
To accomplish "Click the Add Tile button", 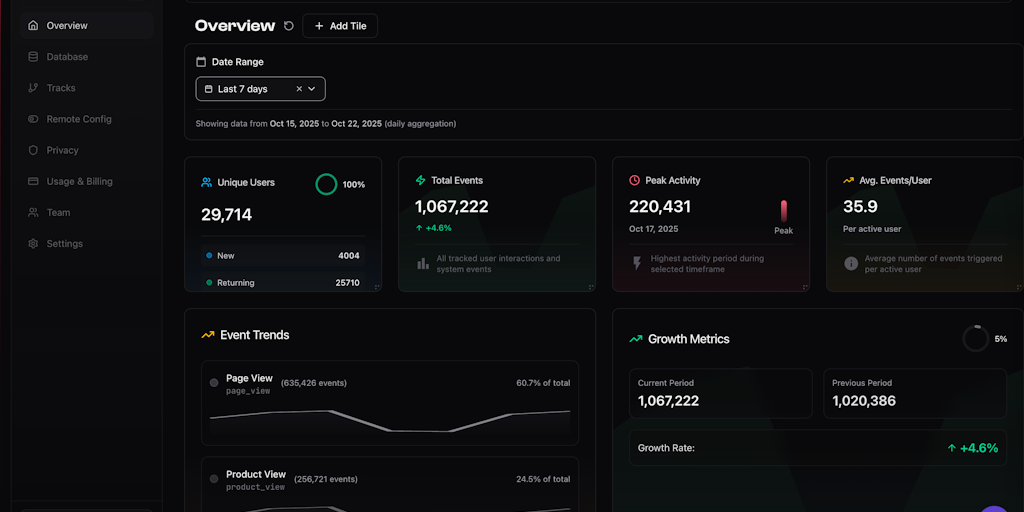I will pyautogui.click(x=340, y=26).
